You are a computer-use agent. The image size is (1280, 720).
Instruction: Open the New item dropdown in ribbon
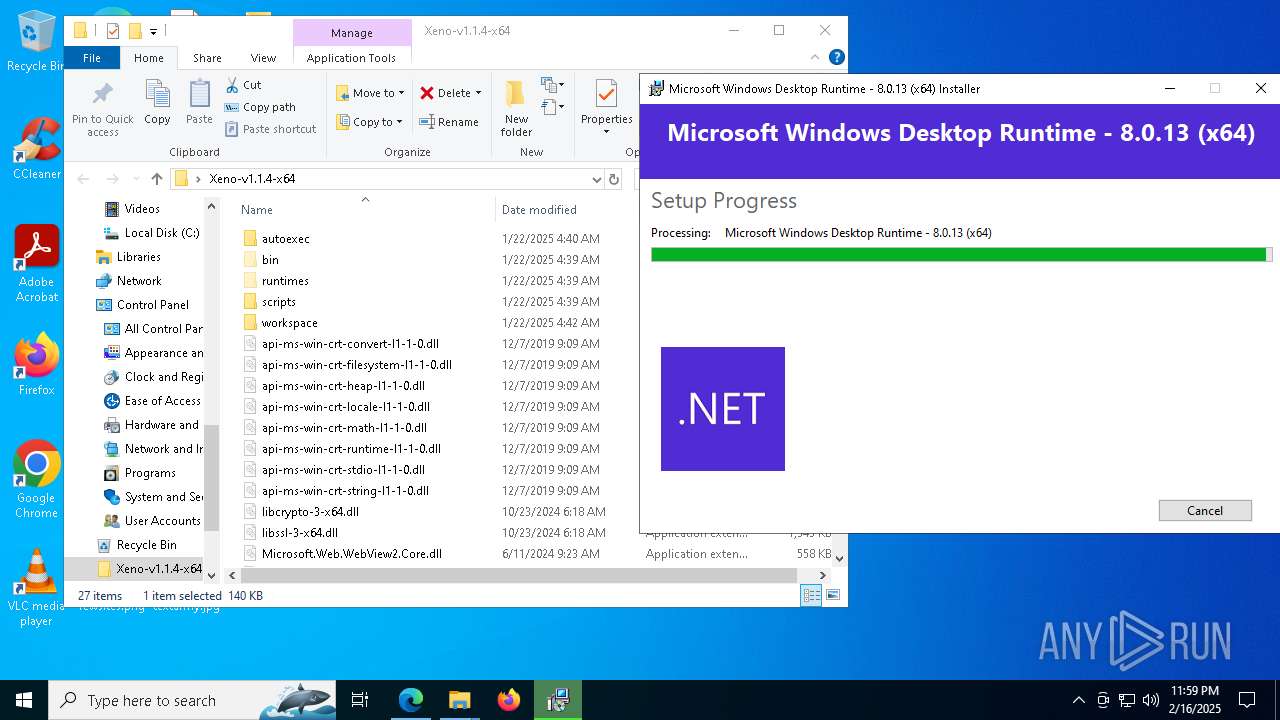pyautogui.click(x=553, y=85)
